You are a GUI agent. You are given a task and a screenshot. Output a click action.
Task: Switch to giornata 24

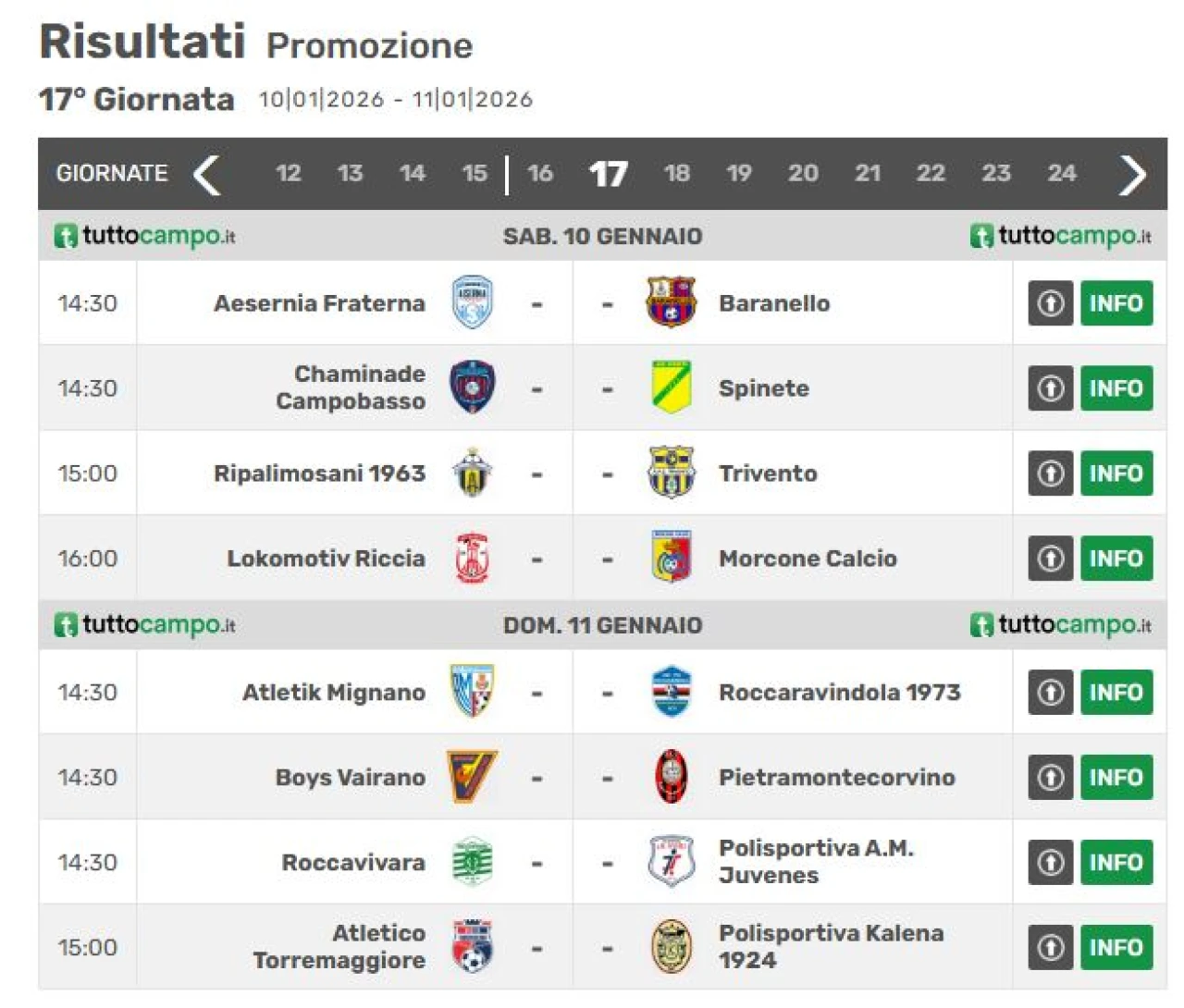point(1061,173)
